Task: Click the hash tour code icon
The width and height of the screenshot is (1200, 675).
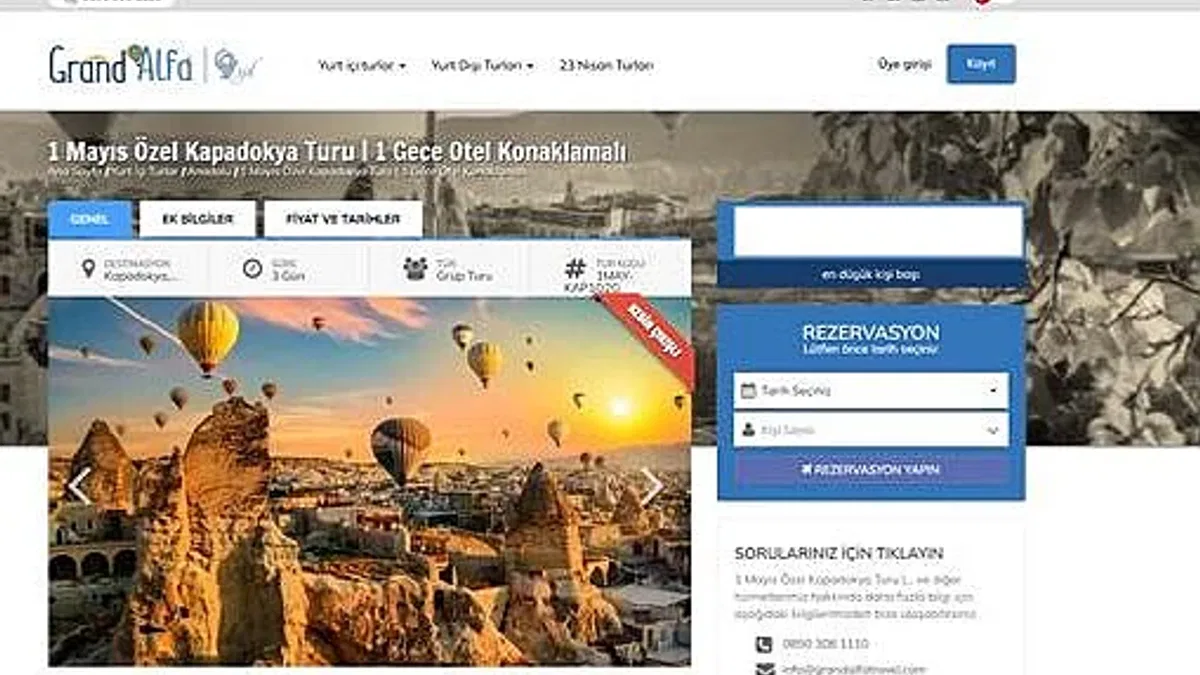Action: 575,268
